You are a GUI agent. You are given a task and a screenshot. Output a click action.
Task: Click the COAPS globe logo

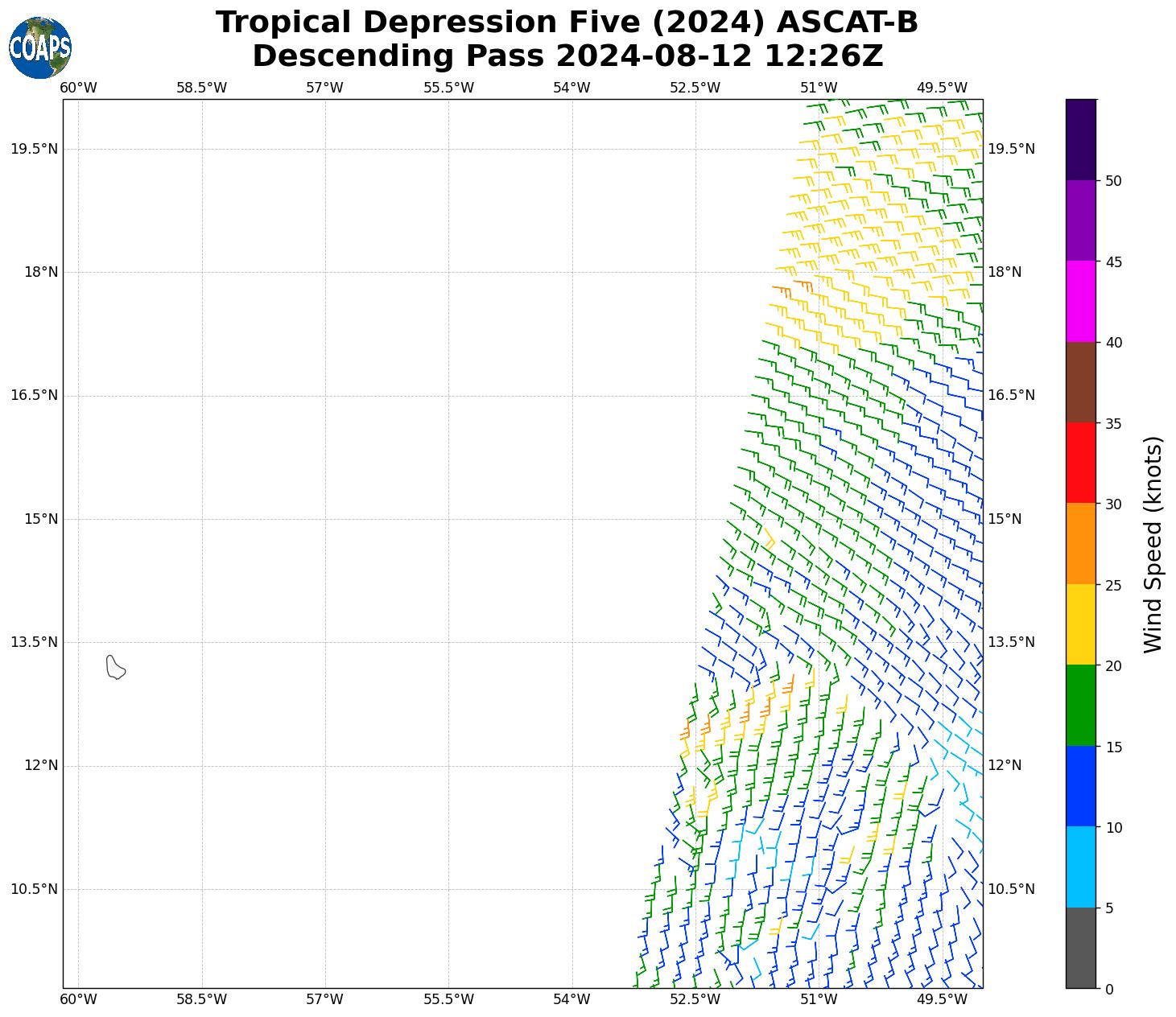[40, 47]
